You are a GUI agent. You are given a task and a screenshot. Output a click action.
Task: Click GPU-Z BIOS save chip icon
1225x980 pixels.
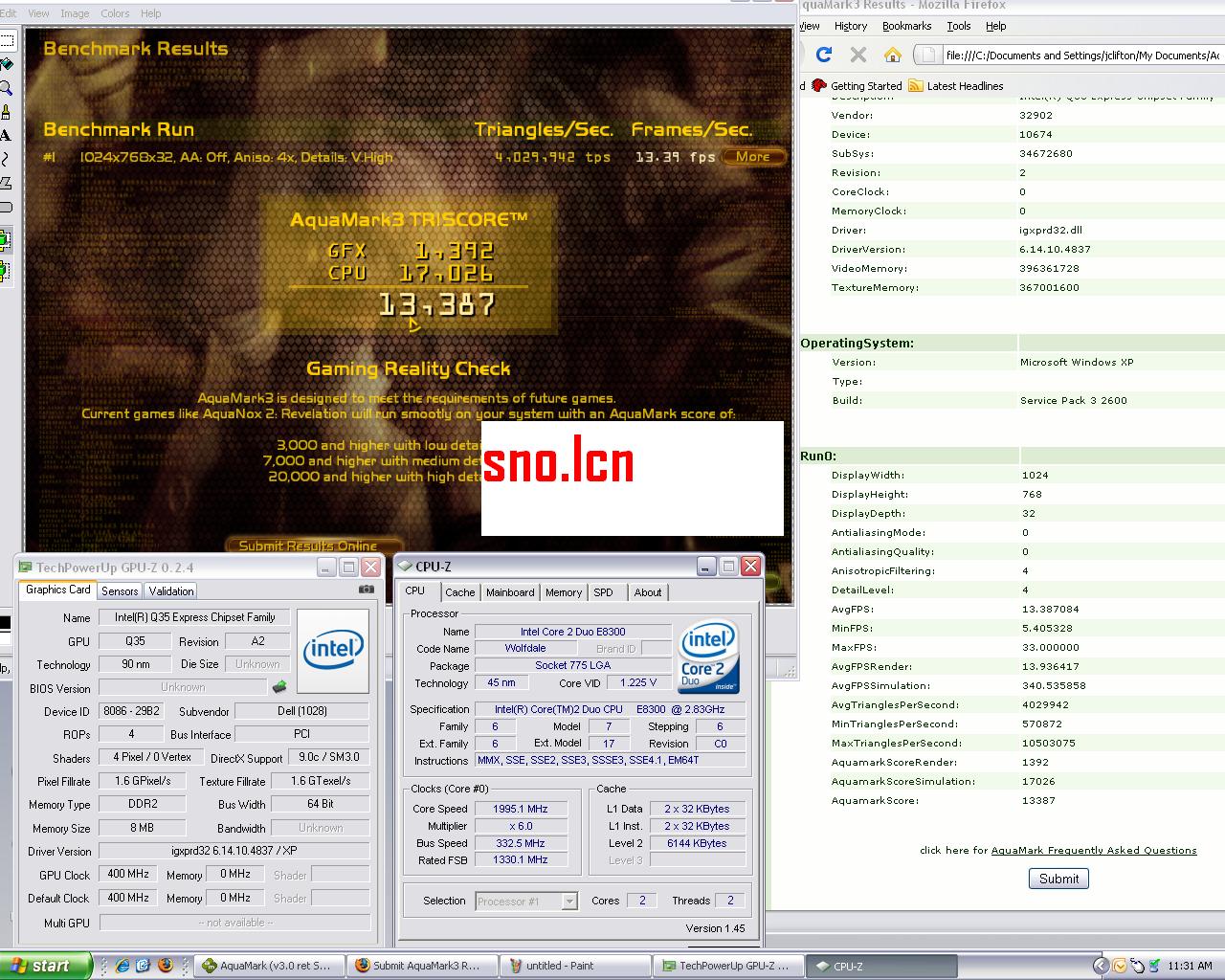tap(279, 687)
